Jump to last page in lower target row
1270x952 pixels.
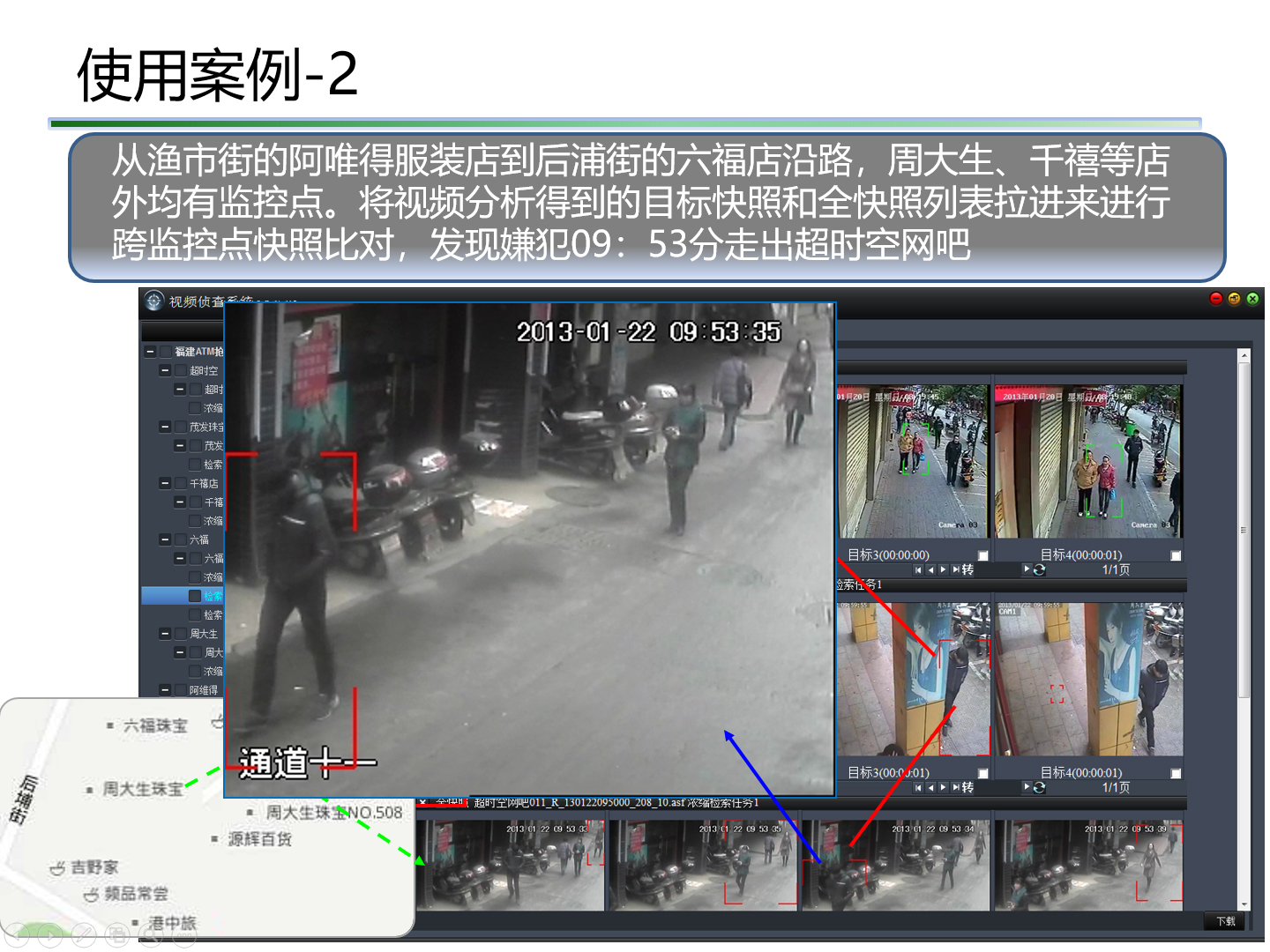(x=956, y=788)
